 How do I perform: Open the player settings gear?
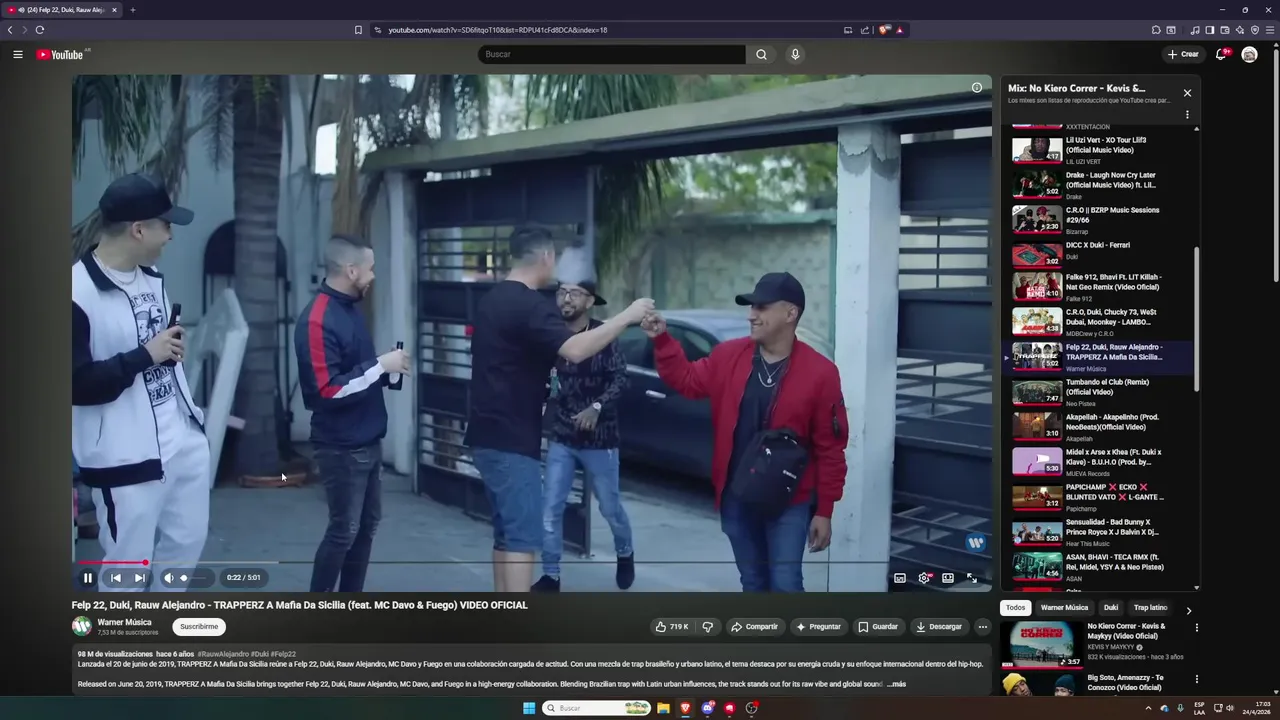pyautogui.click(x=924, y=578)
